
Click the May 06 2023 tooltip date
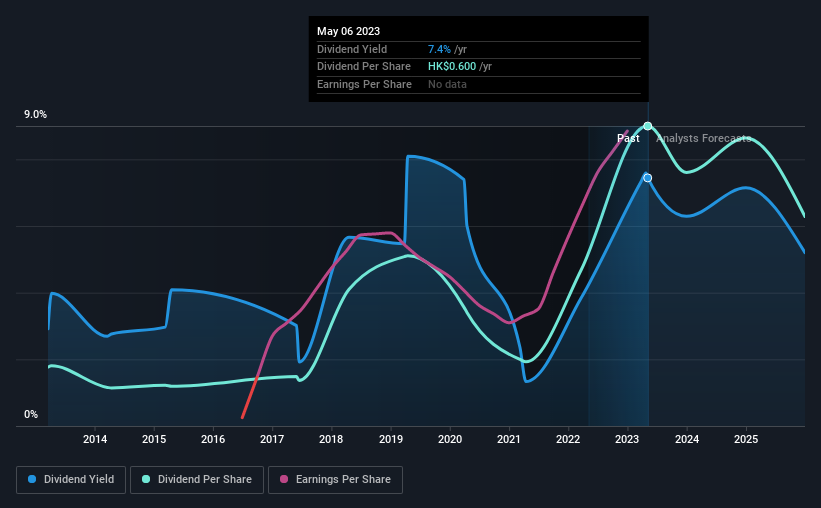click(x=348, y=31)
